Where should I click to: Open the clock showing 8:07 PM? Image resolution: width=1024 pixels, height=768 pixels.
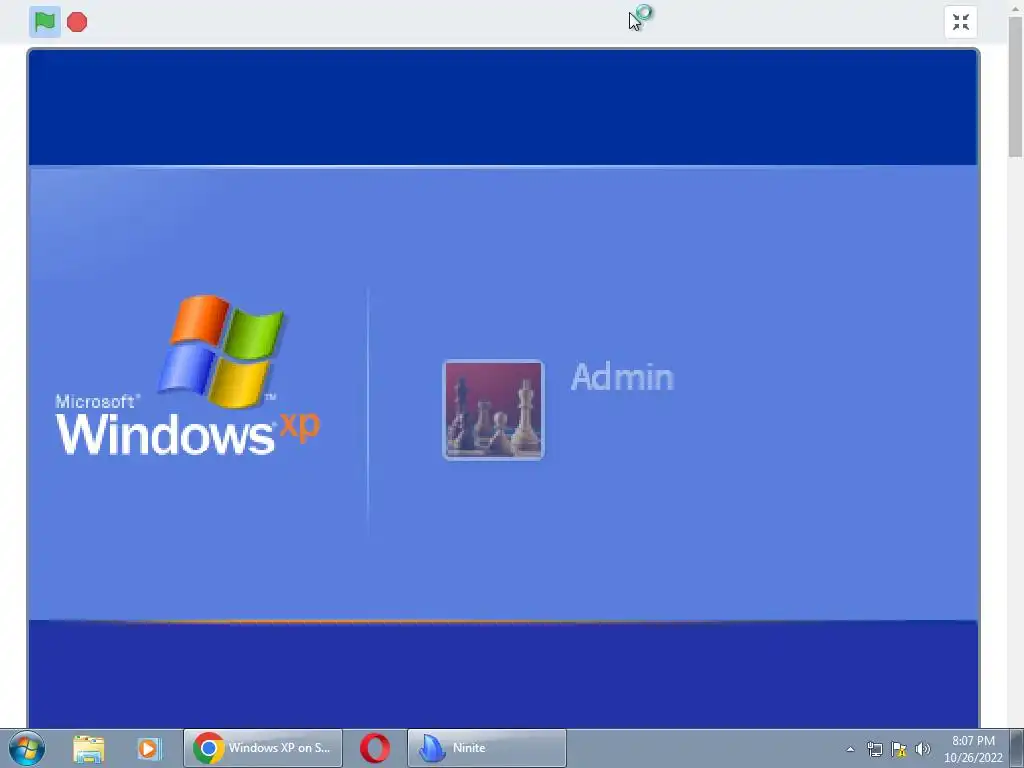click(973, 749)
